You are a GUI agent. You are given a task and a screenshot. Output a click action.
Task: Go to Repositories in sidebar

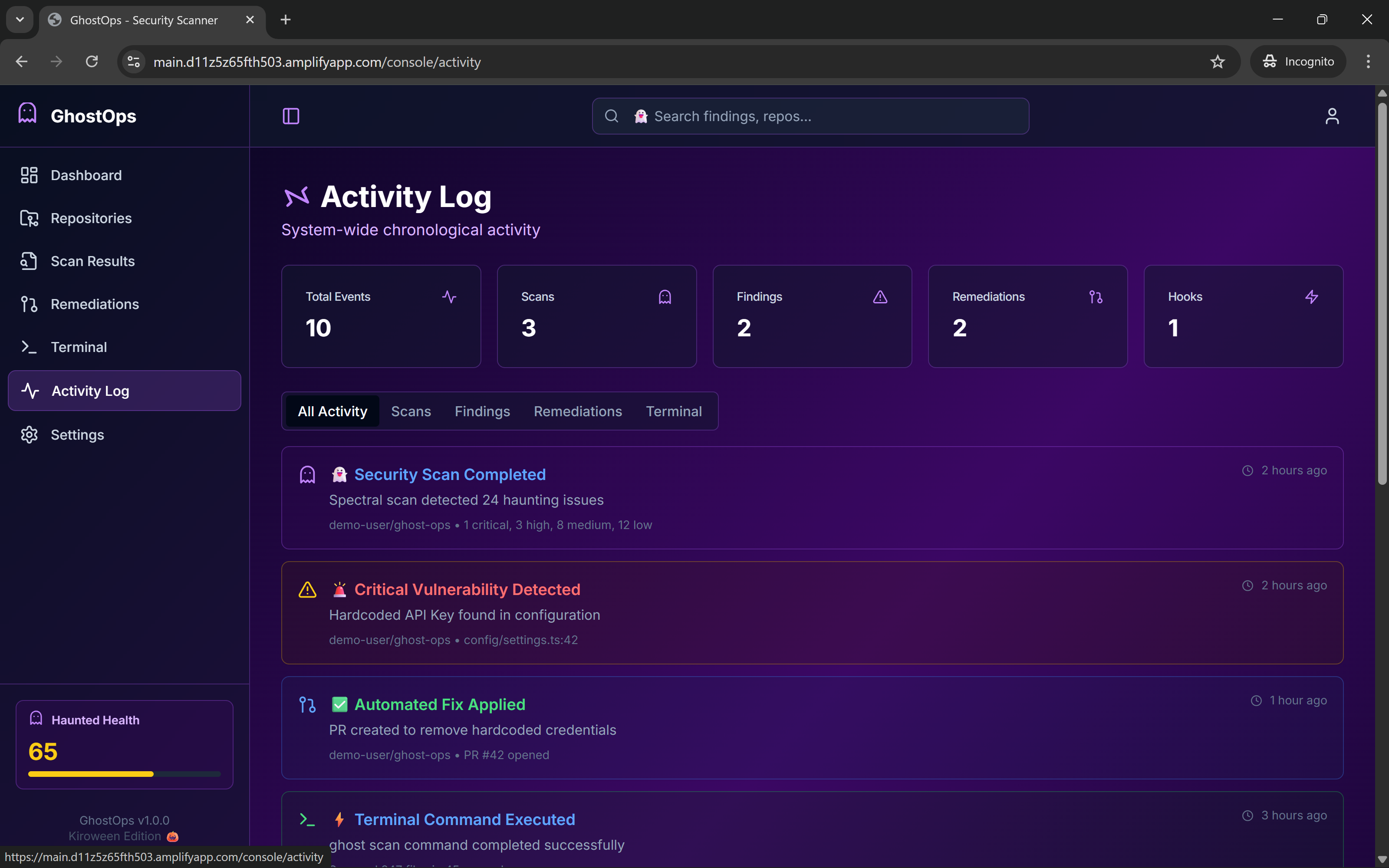click(91, 218)
